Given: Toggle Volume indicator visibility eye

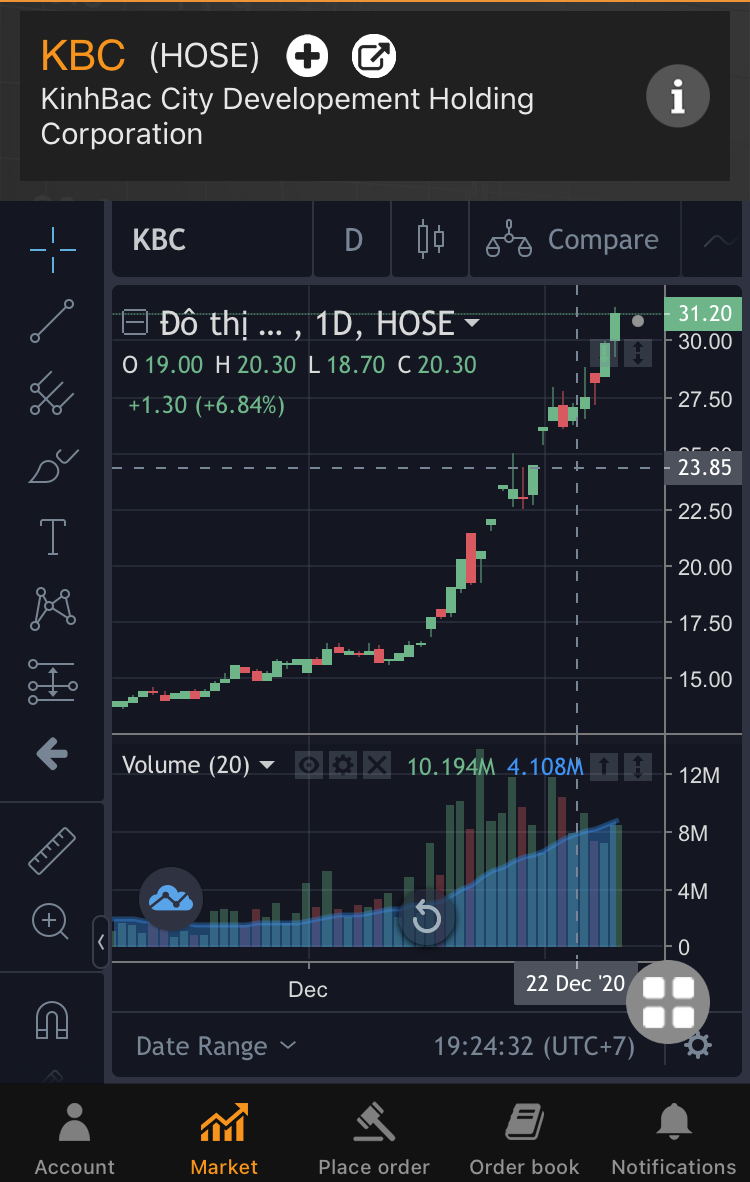Looking at the screenshot, I should pyautogui.click(x=309, y=766).
